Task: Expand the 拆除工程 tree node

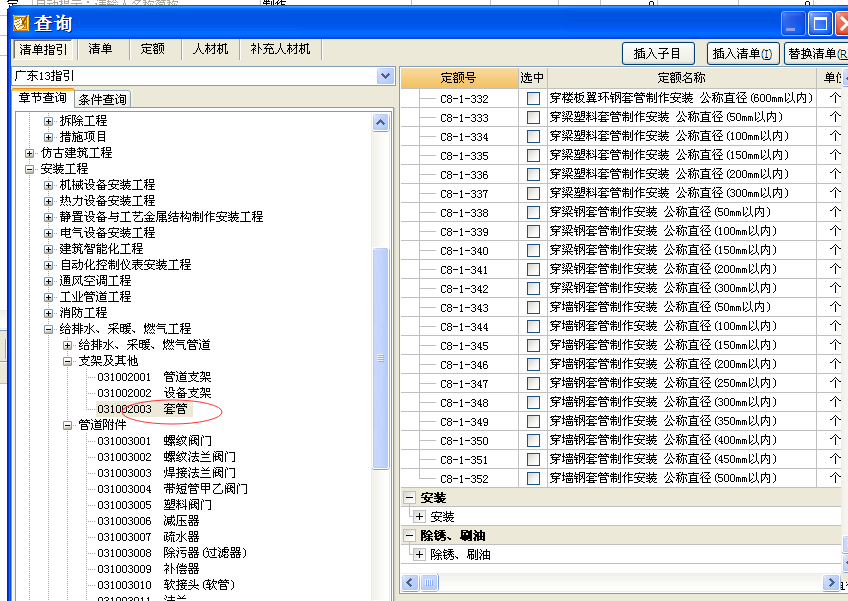Action: point(48,121)
